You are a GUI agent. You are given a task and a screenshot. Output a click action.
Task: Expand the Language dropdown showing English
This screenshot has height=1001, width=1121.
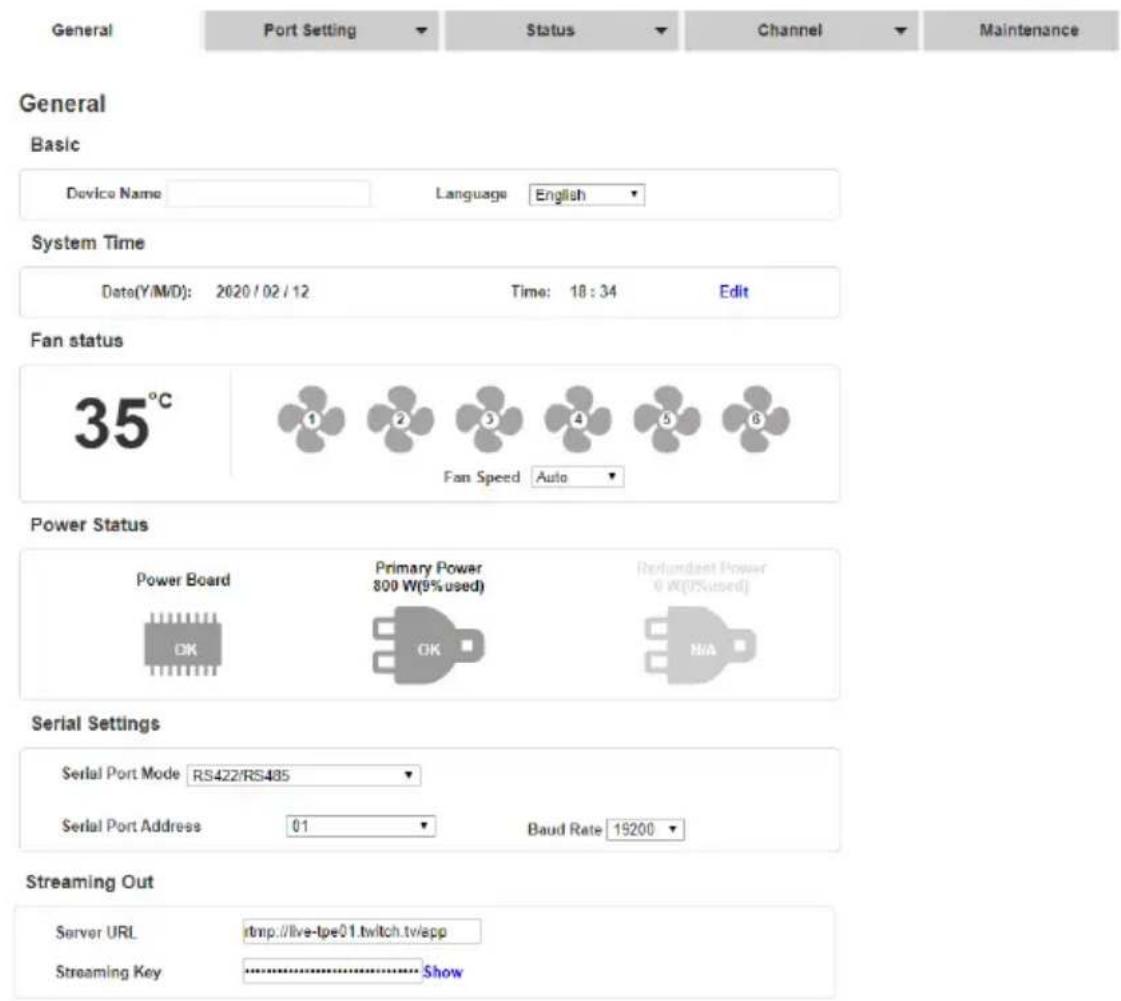click(587, 194)
